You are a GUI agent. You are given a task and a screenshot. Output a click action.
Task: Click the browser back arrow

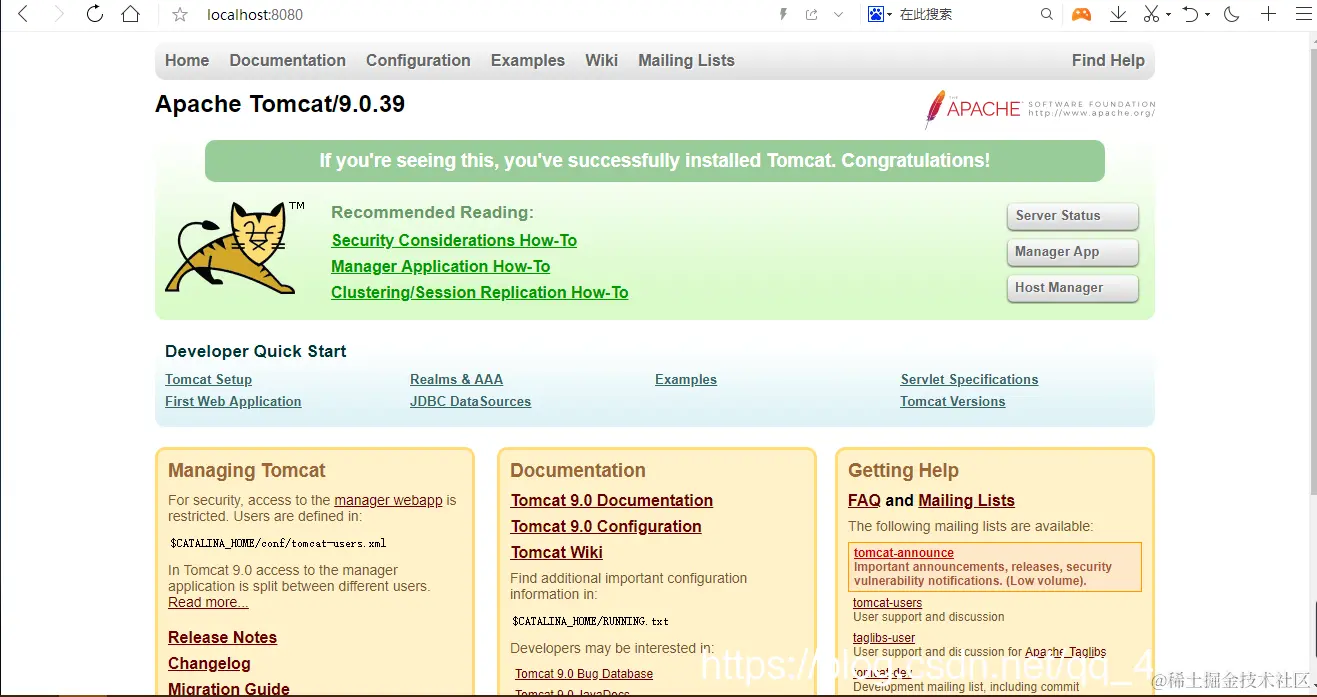[24, 14]
